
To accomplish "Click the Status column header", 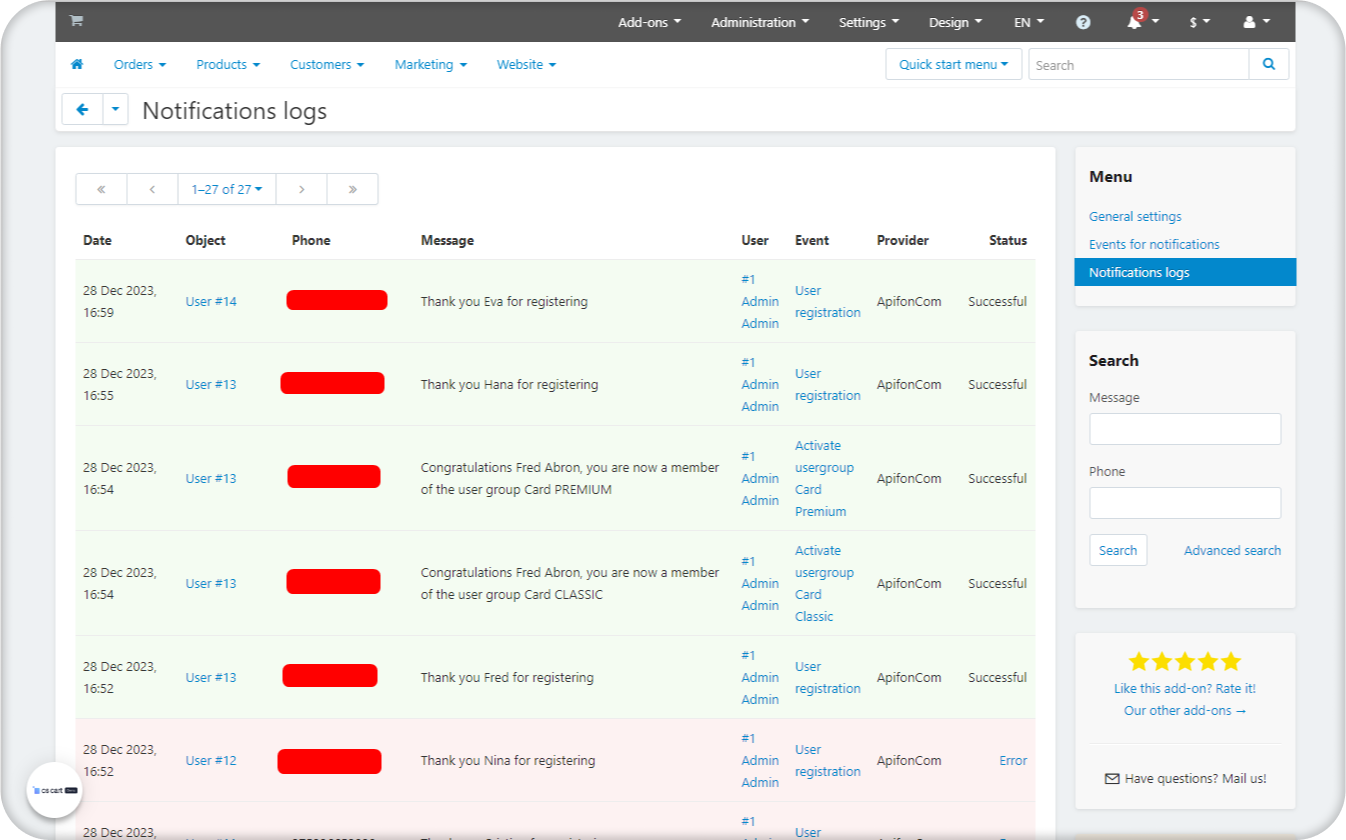I will click(x=1008, y=240).
